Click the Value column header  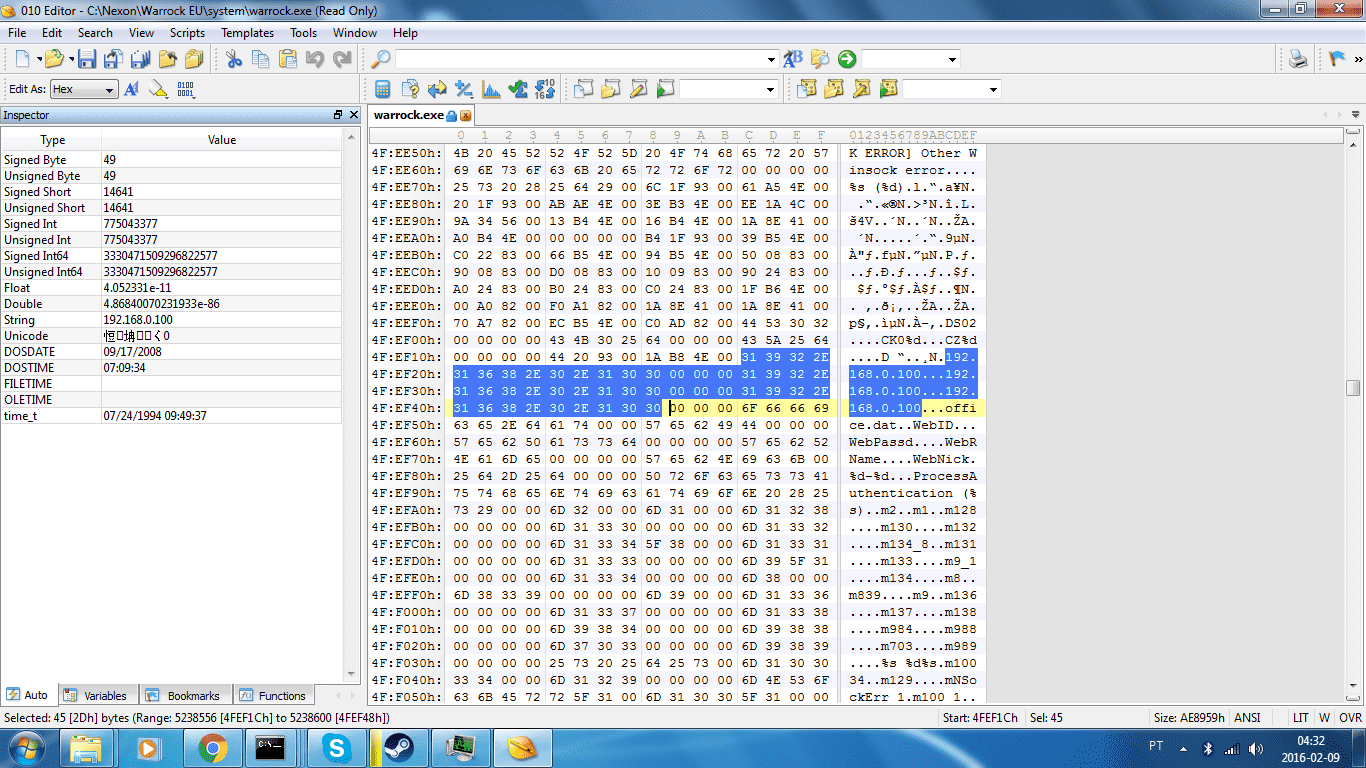pos(222,140)
